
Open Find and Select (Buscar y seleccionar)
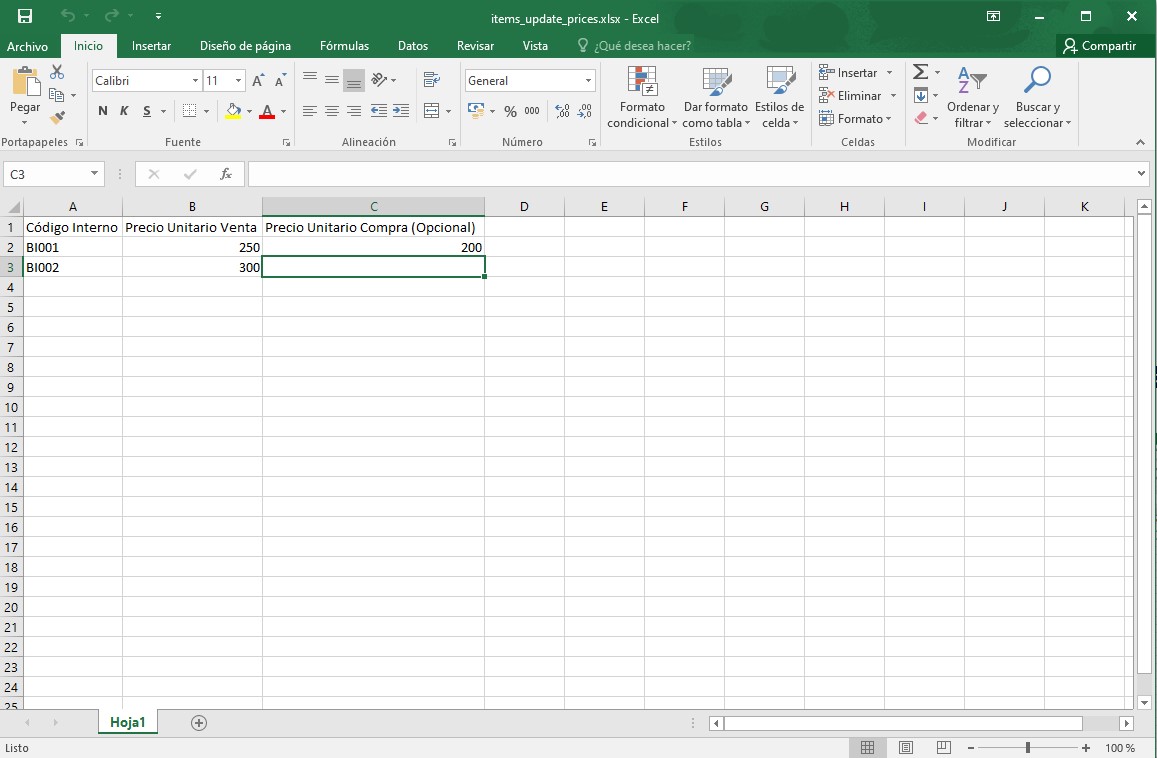tap(1037, 98)
